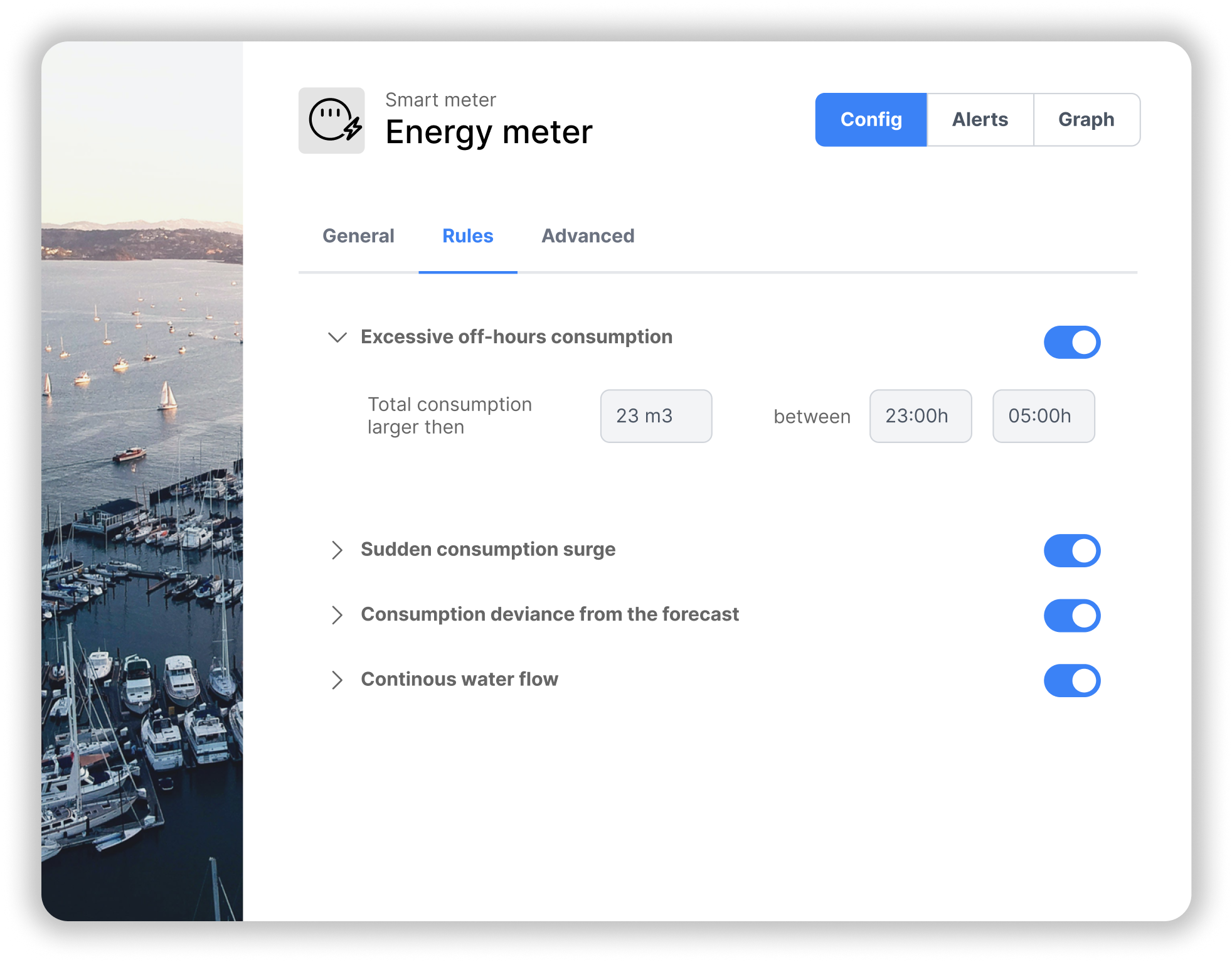Switch to the General tab
Viewport: 1232px width, 962px height.
358,236
